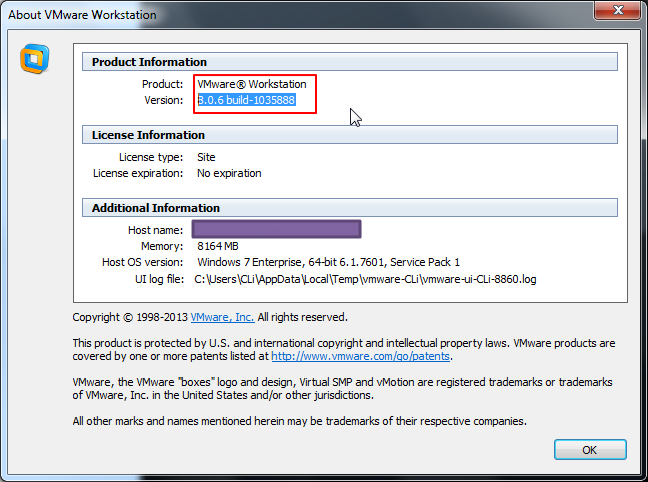The image size is (648, 482).
Task: Click the Product Information section header
Action: point(350,62)
